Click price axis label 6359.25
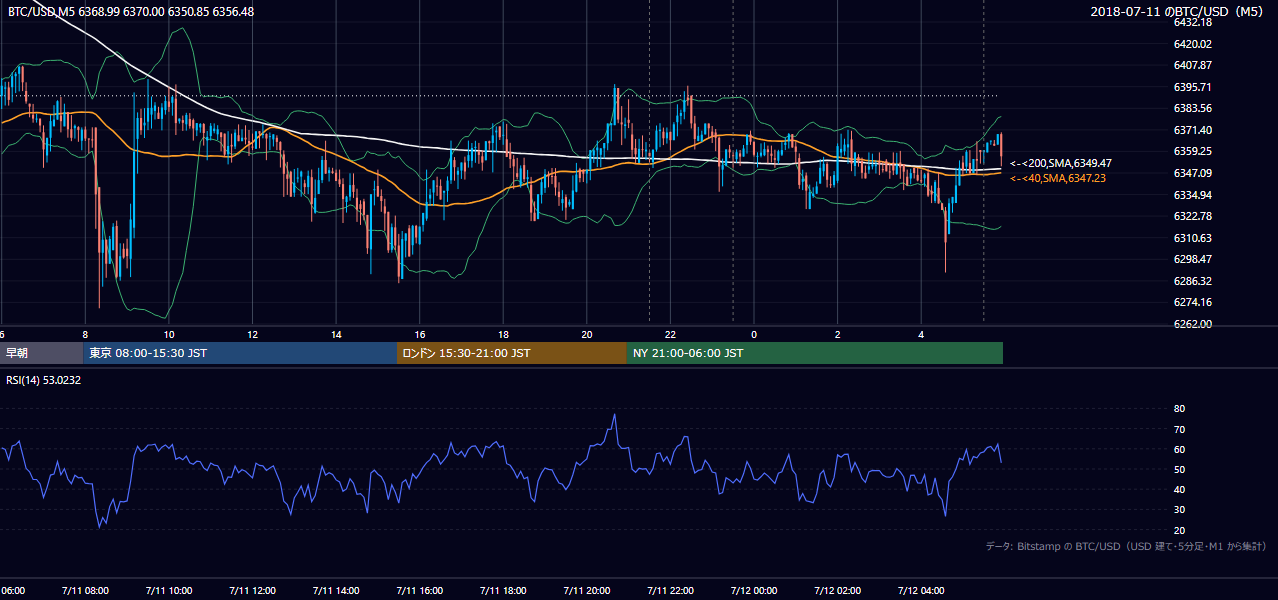The image size is (1278, 600). [1193, 151]
